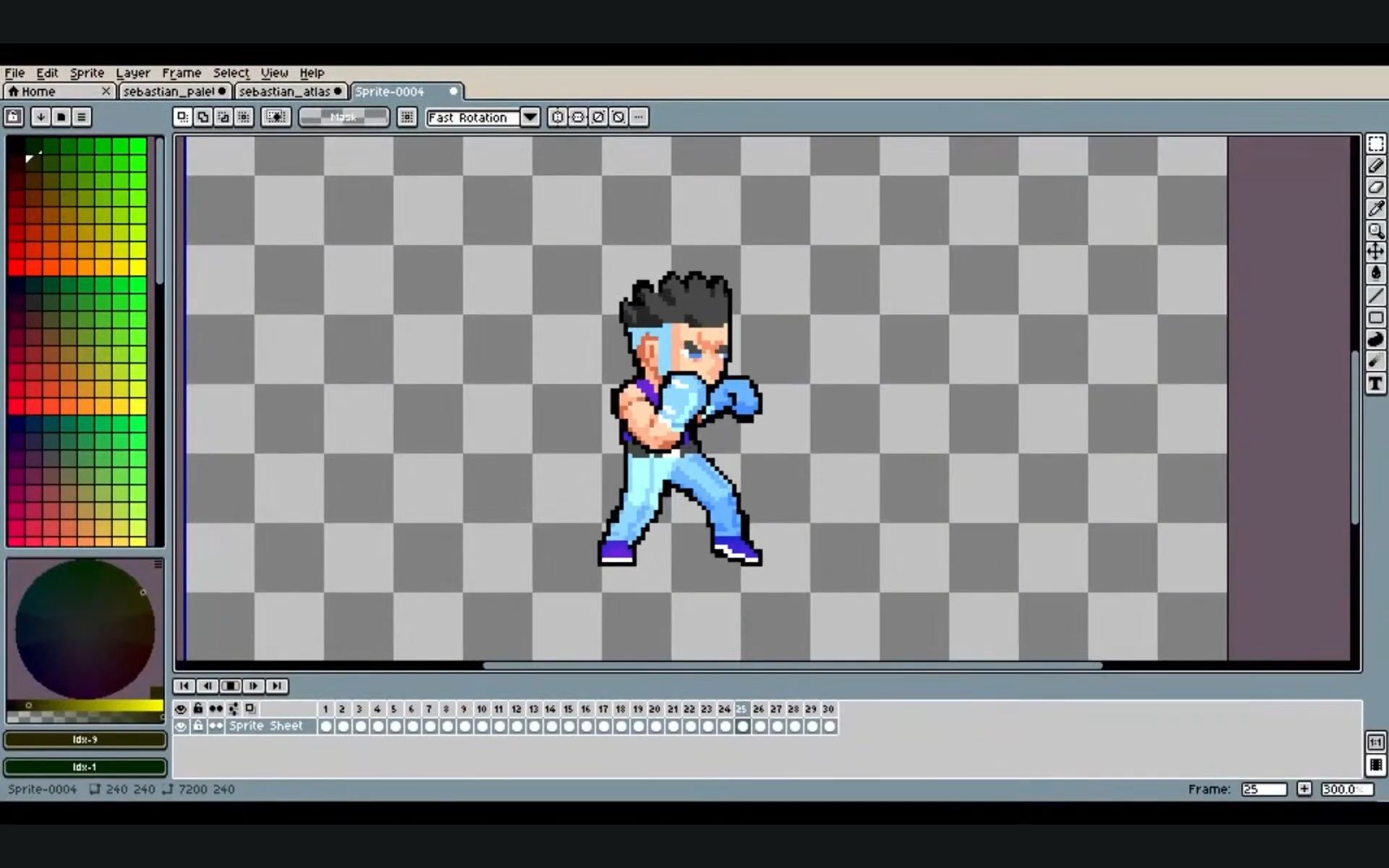Image resolution: width=1389 pixels, height=868 pixels.
Task: Select the Eraser tool
Action: pos(1375,187)
